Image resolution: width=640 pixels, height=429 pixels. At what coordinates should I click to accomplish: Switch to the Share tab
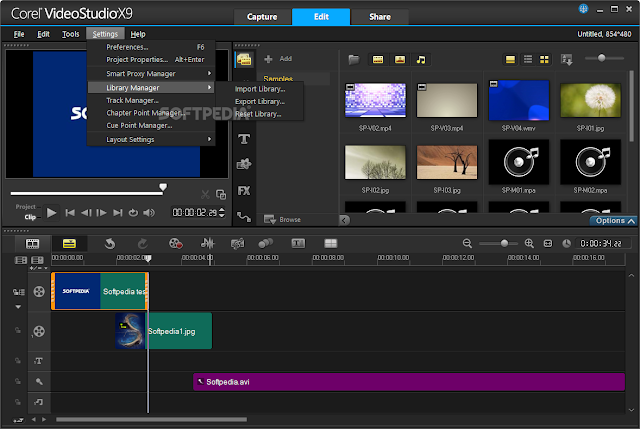click(x=380, y=17)
